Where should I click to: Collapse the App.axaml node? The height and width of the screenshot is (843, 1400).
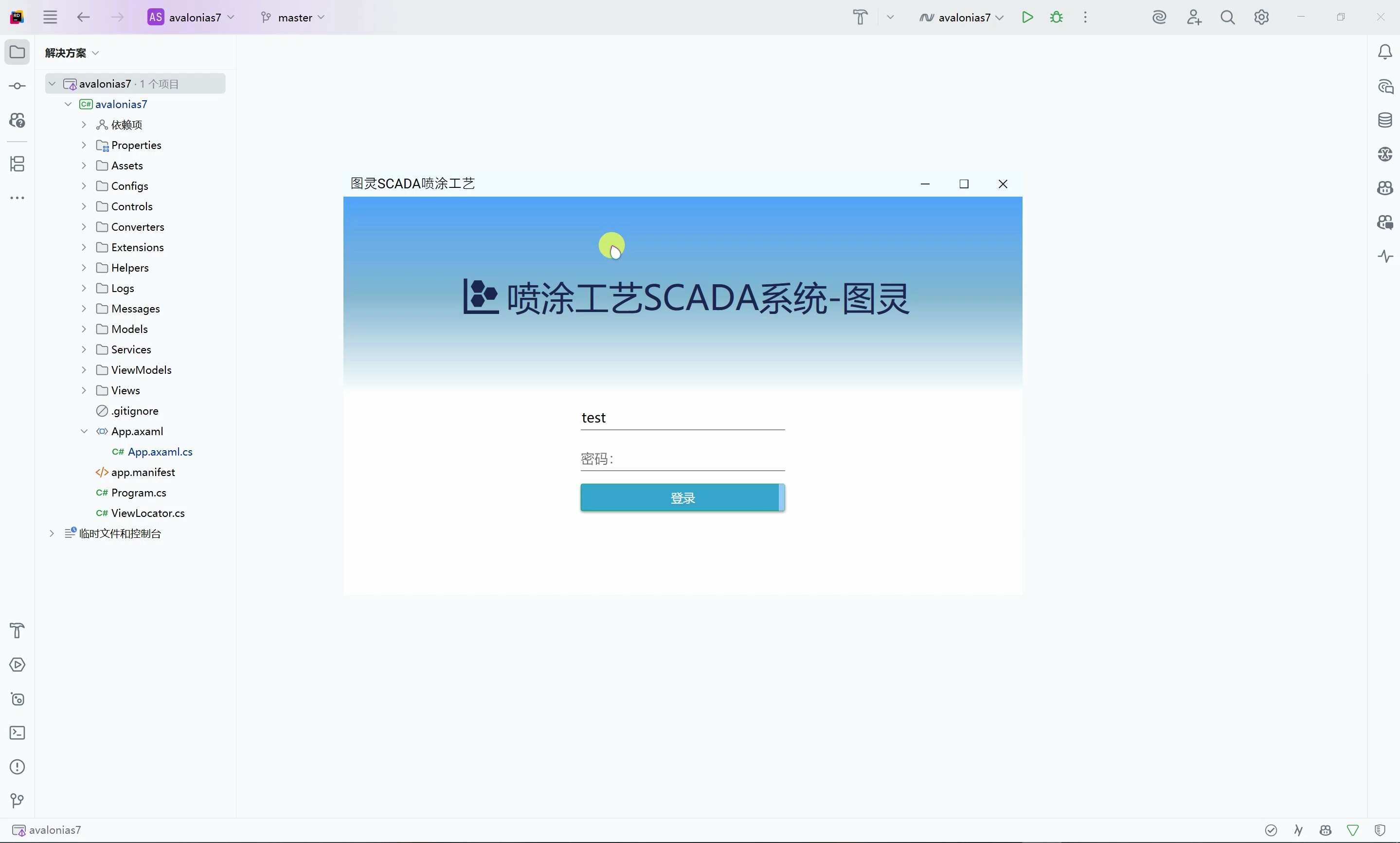tap(84, 432)
